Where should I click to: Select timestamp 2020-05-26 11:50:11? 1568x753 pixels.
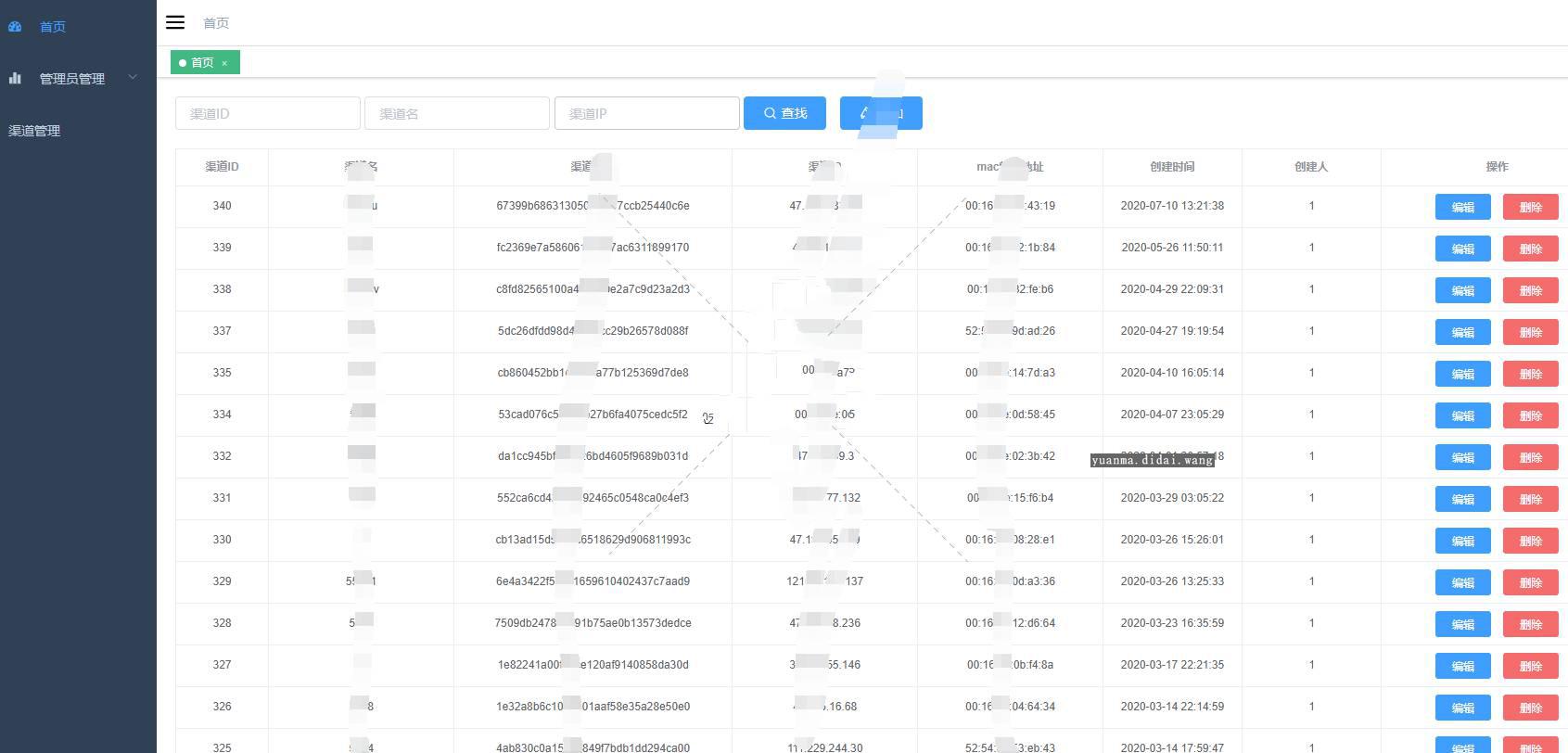tap(1172, 248)
